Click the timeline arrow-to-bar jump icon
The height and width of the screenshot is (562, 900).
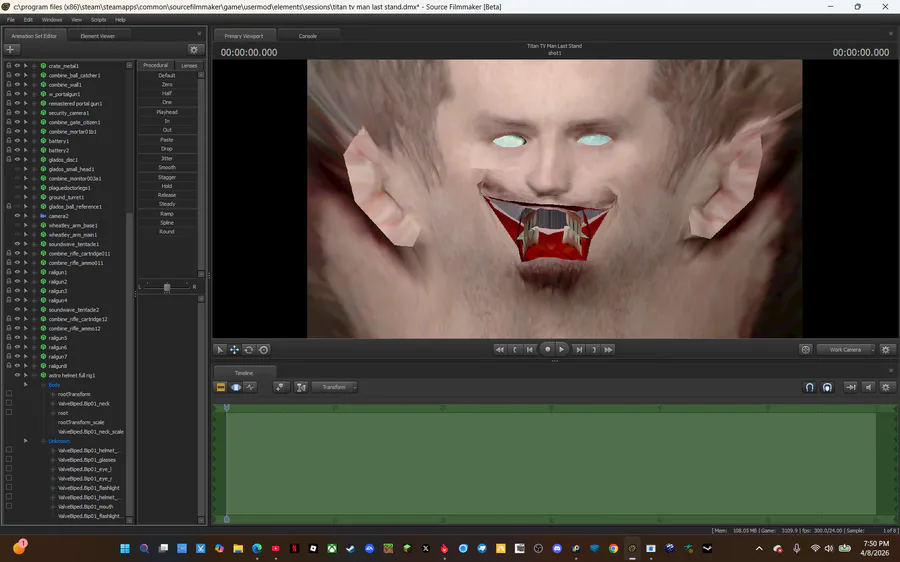point(851,387)
